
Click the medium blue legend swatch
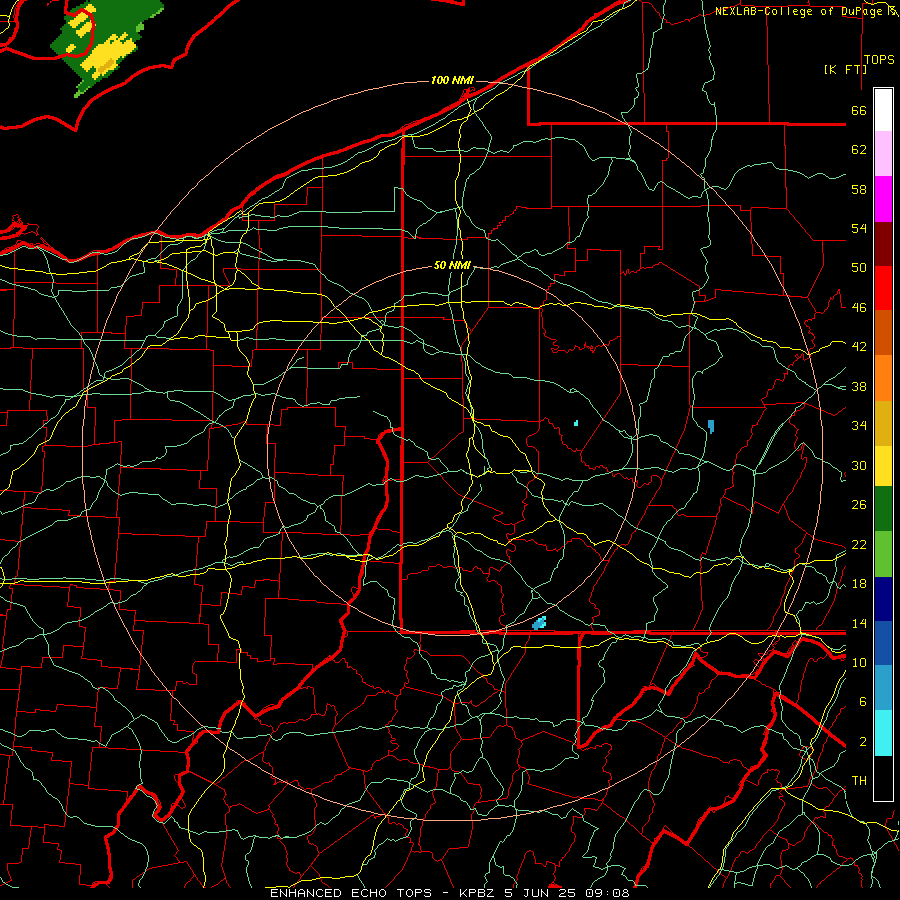[x=883, y=643]
